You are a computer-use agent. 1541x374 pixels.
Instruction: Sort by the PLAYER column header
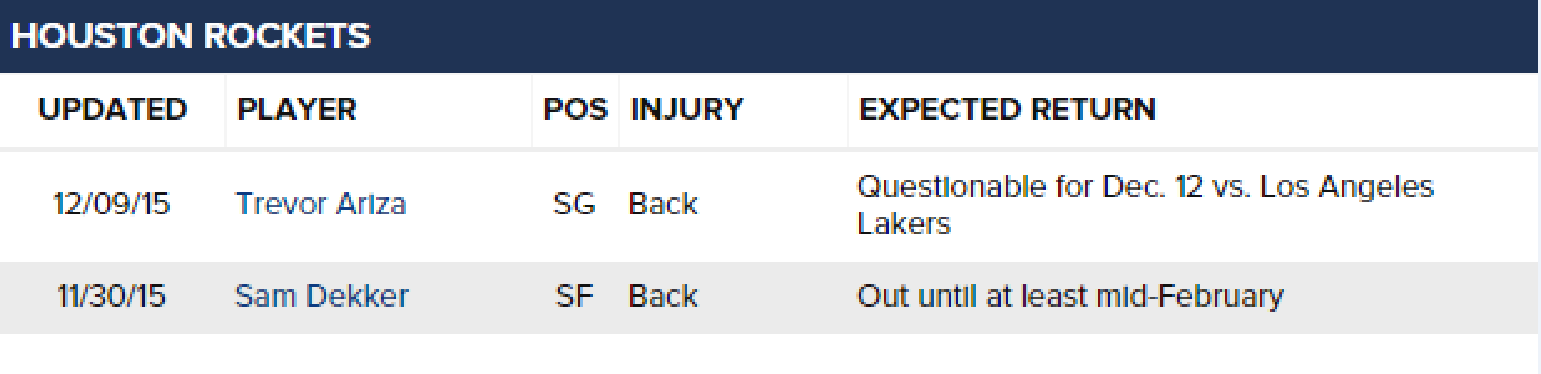tap(297, 109)
